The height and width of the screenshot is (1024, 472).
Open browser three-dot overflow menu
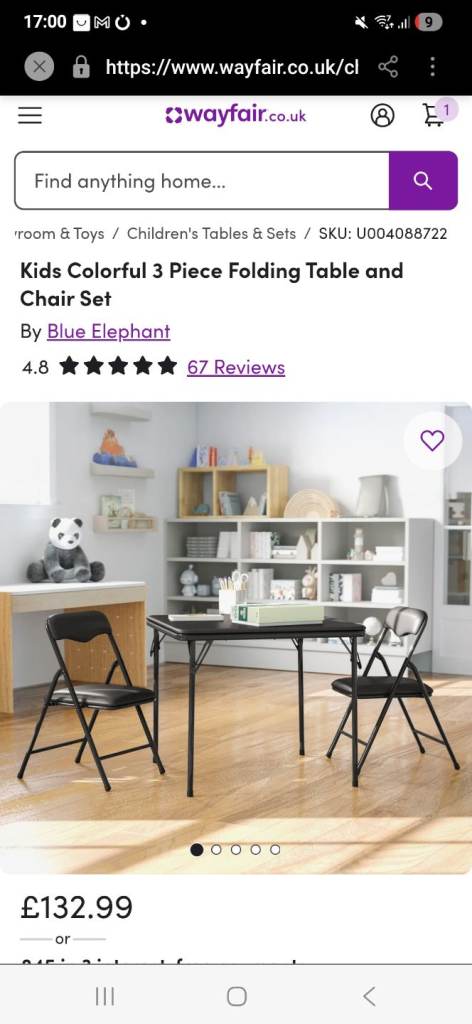(x=432, y=66)
